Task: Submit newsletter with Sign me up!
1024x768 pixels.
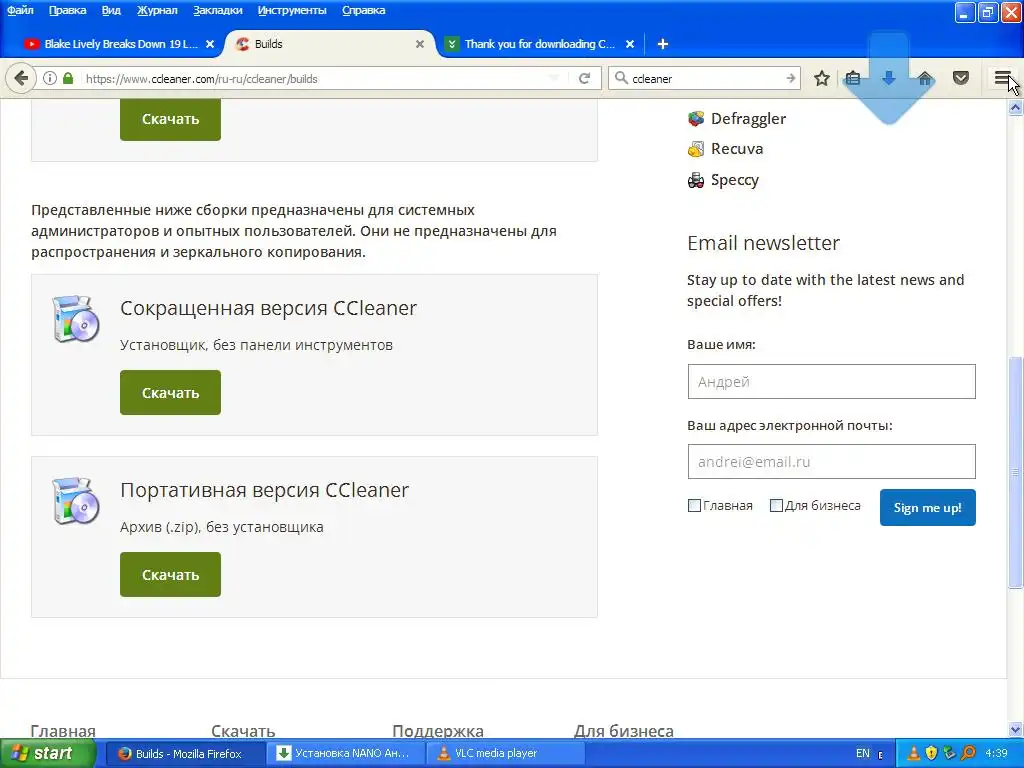Action: pos(927,507)
